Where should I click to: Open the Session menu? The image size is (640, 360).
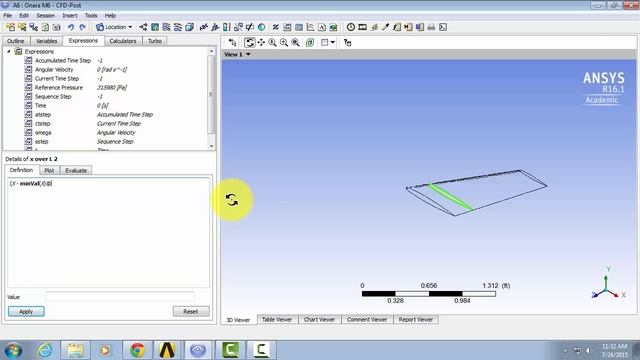coord(45,16)
